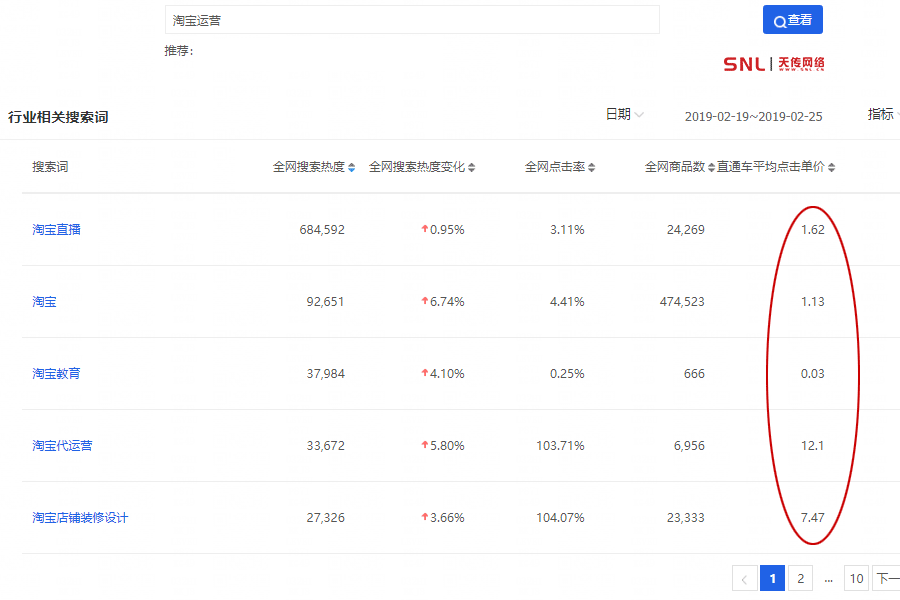Sort the 全网点击率 column ascending
The image size is (900, 600).
click(x=590, y=167)
